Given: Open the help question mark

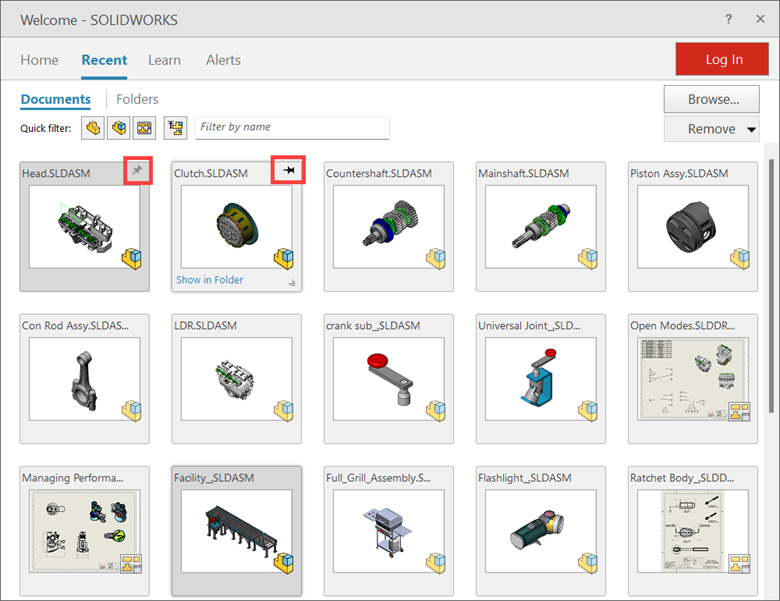Looking at the screenshot, I should [728, 19].
